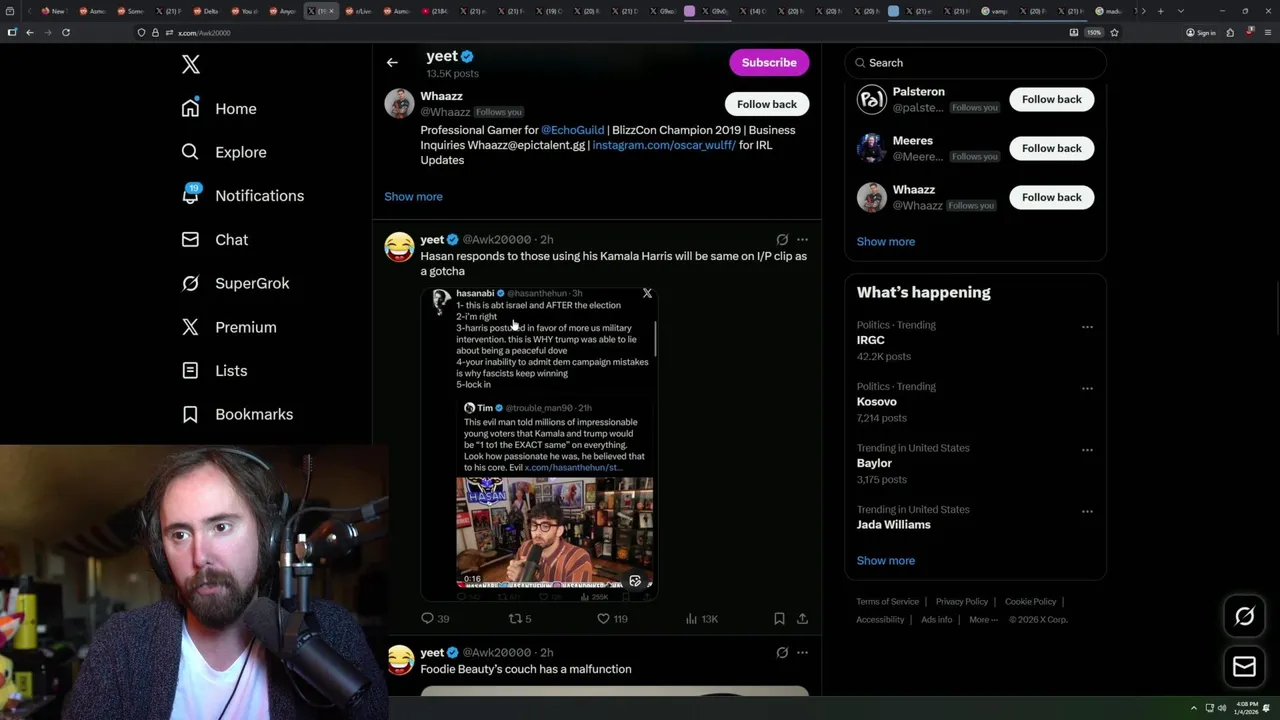The width and height of the screenshot is (1280, 720).
Task: Click Whaazz avatar in the feed card
Action: pyautogui.click(x=400, y=104)
